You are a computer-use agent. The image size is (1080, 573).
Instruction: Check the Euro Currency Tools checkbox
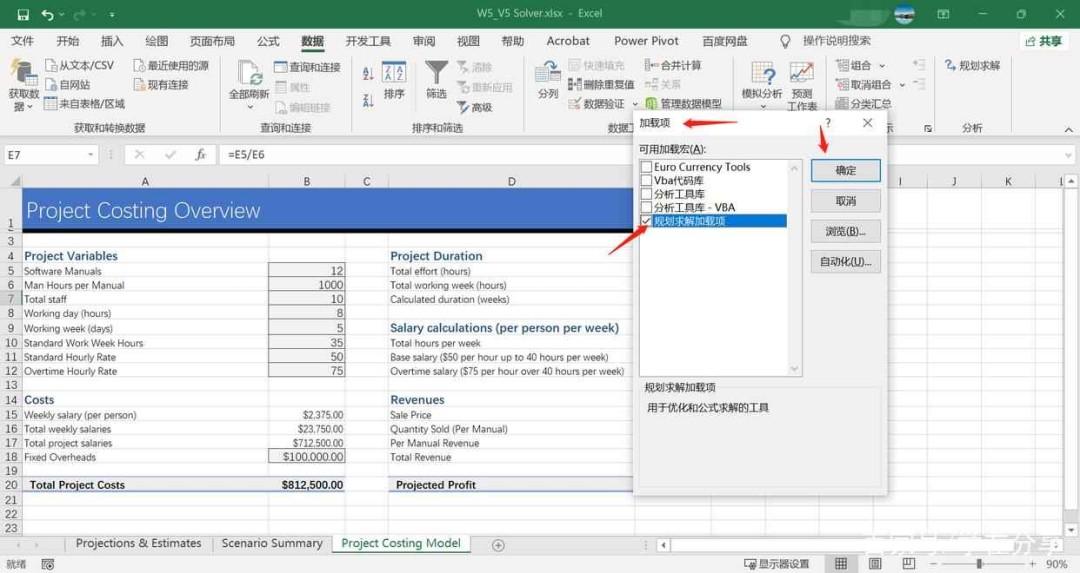[646, 167]
